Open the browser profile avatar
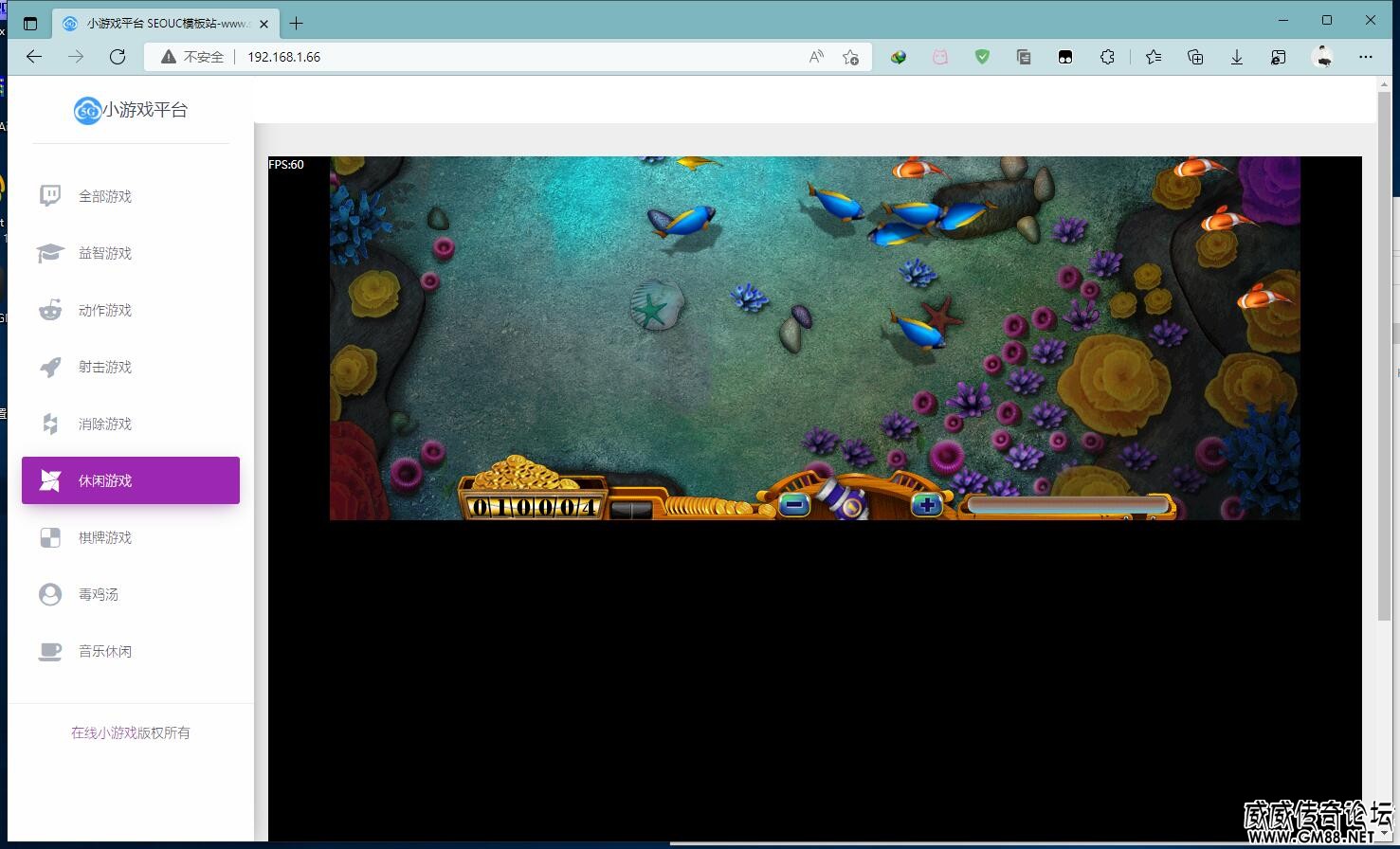The image size is (1400, 849). [x=1323, y=57]
